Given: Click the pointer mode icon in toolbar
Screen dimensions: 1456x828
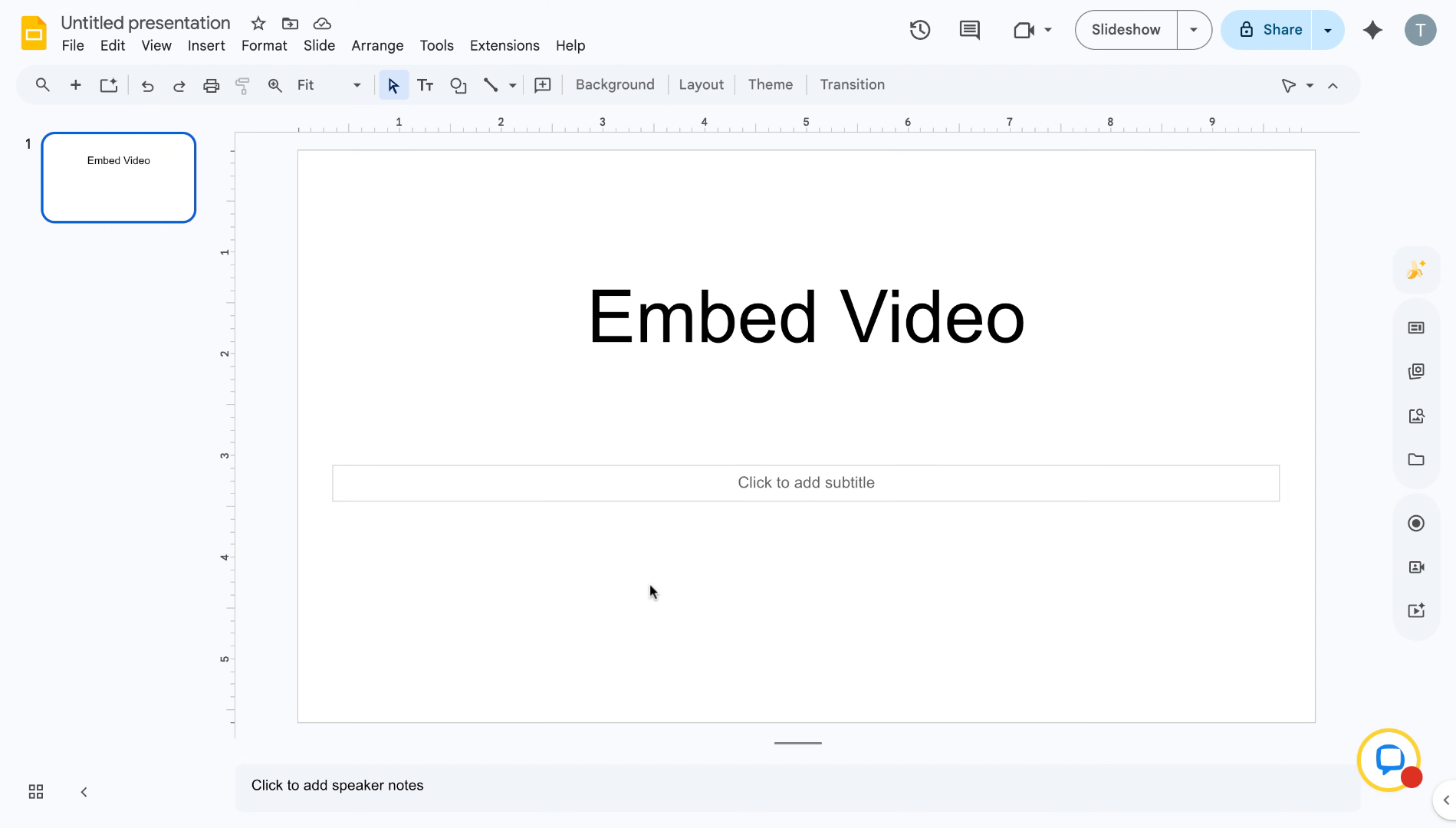Looking at the screenshot, I should [1289, 85].
